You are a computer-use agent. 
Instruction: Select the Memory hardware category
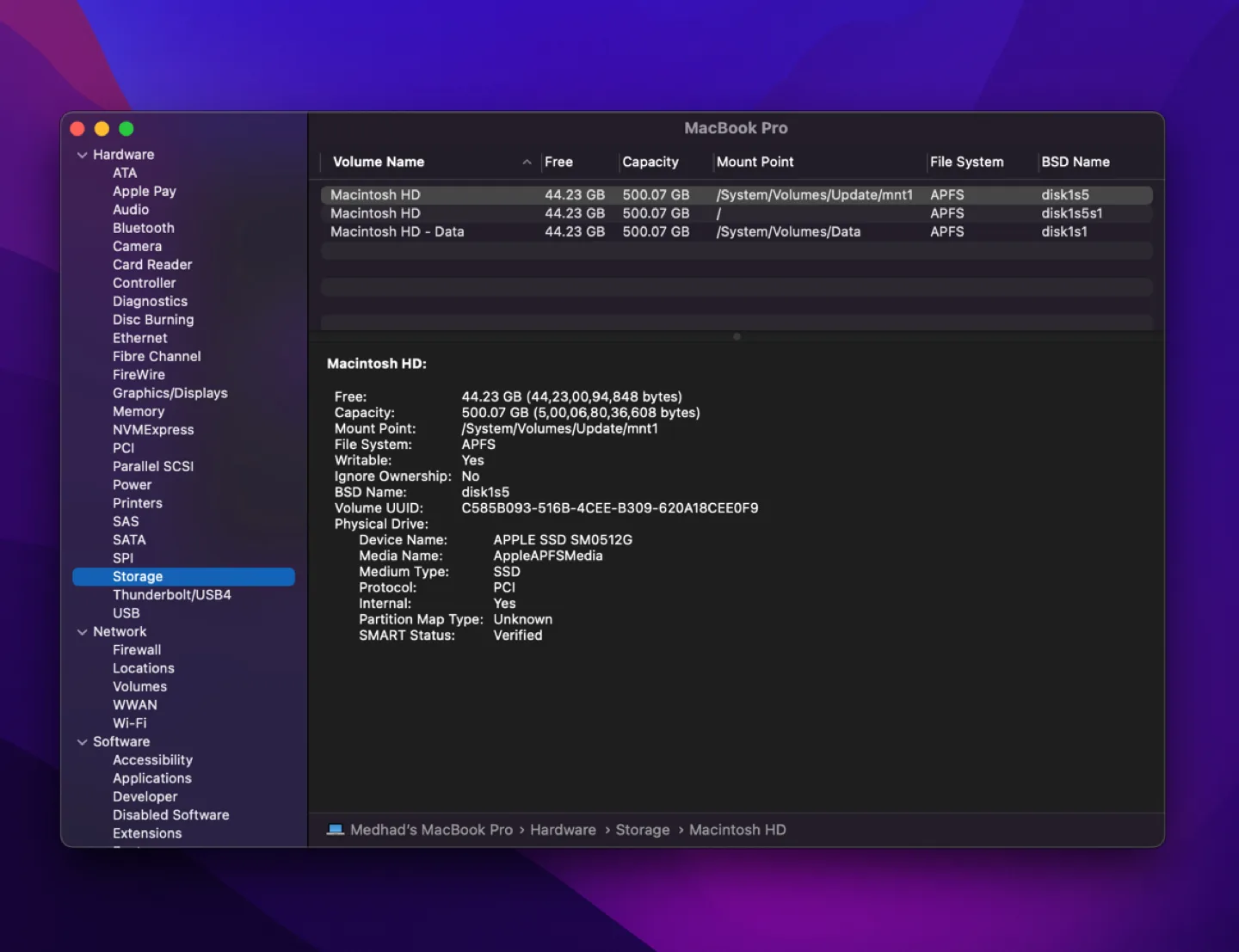click(x=138, y=411)
